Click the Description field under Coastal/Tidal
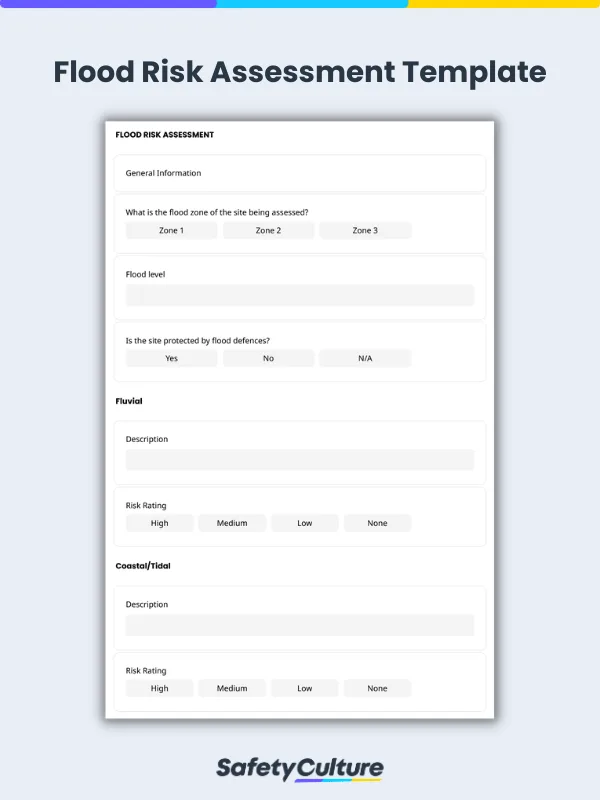Viewport: 600px width, 800px height. [299, 625]
